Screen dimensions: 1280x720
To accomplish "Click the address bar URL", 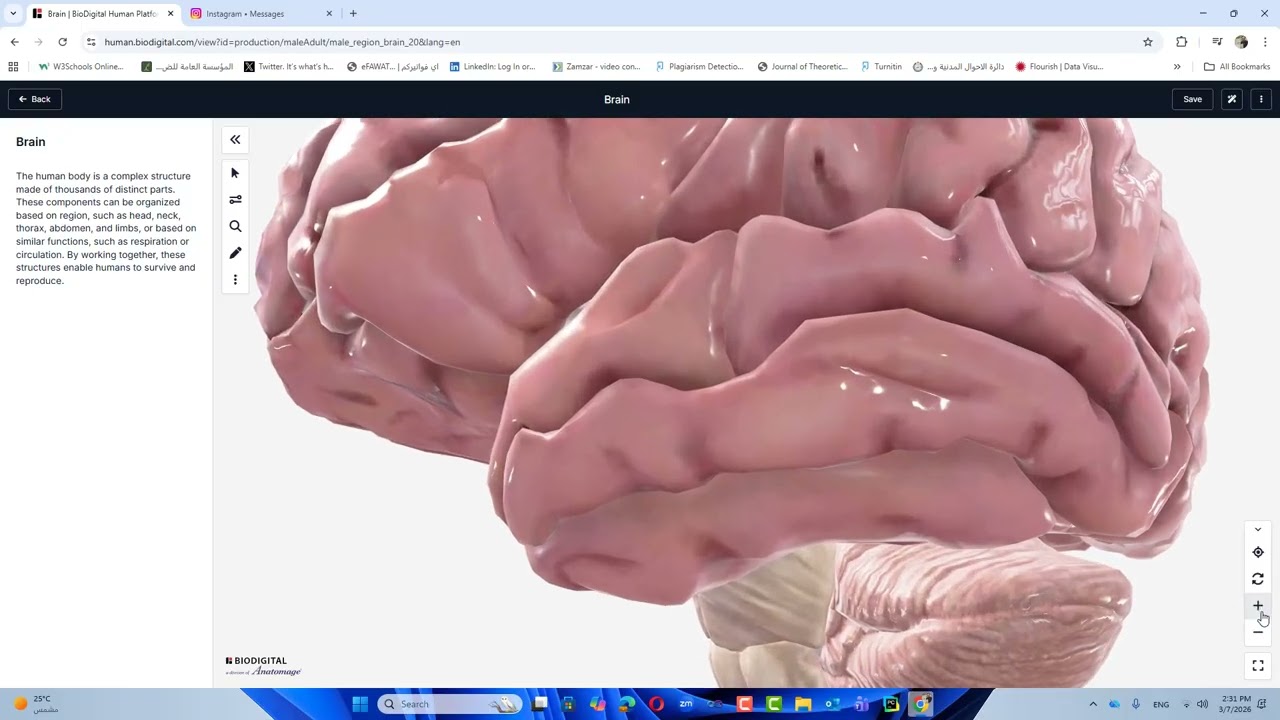I will [282, 42].
